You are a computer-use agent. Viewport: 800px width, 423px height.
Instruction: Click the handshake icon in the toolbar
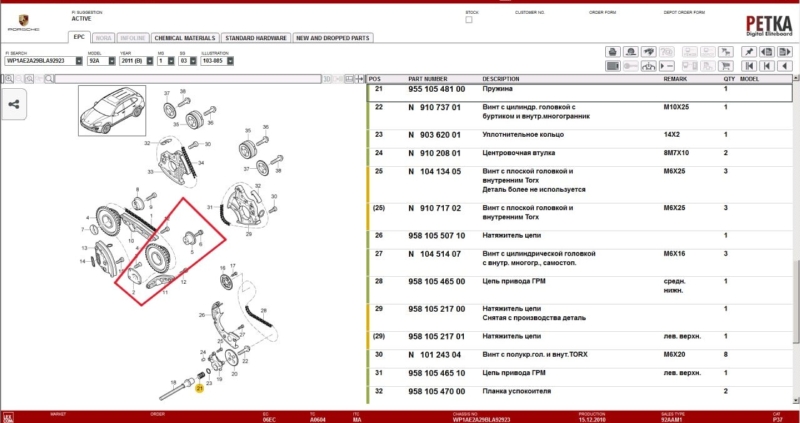tap(648, 51)
